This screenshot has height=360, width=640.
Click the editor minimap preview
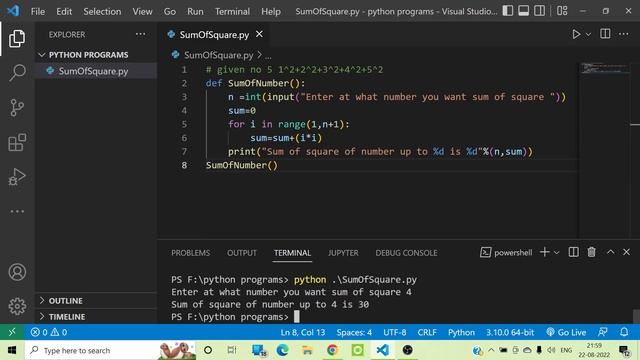604,68
